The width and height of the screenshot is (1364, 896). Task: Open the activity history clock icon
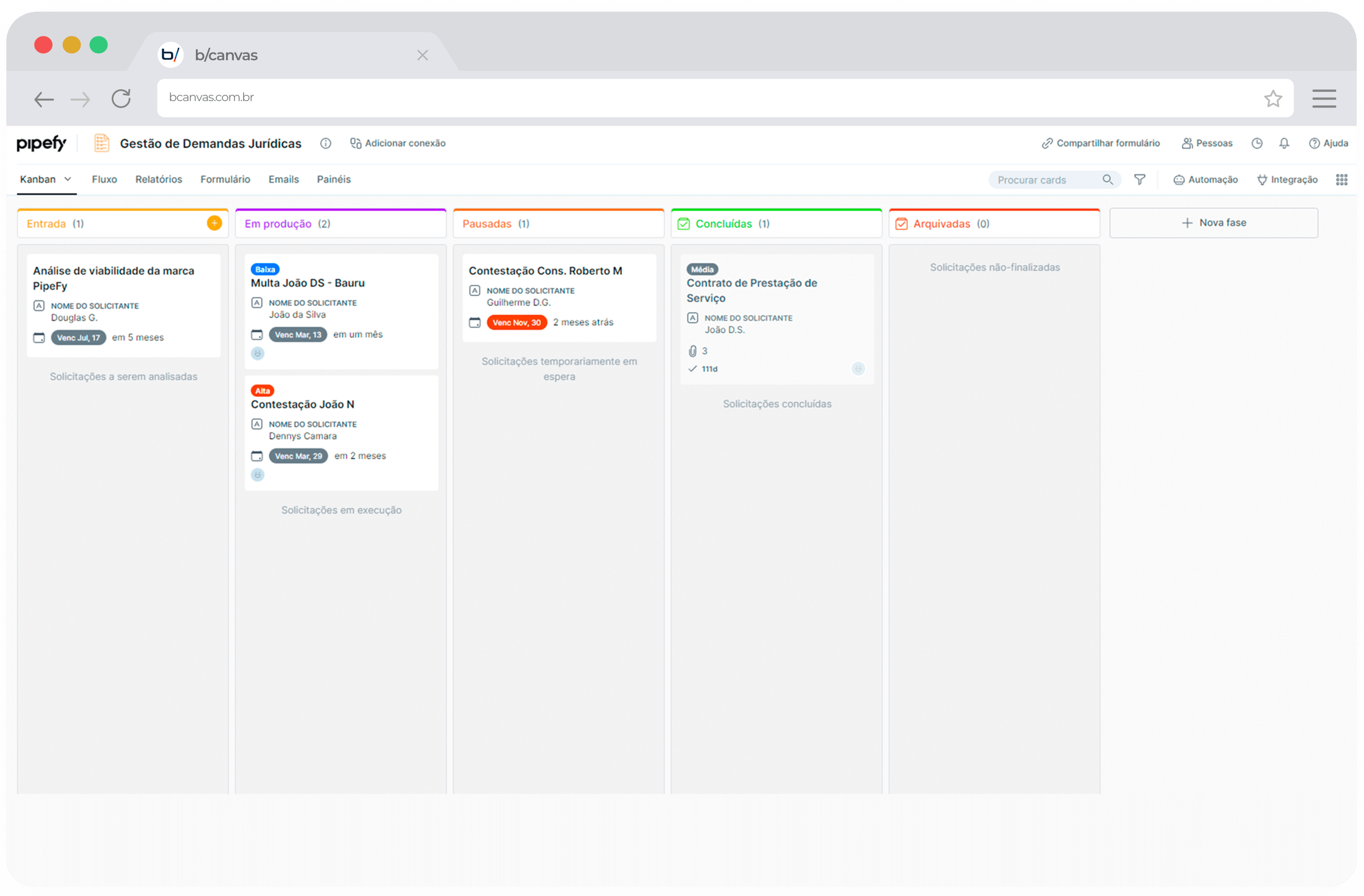click(x=1257, y=143)
